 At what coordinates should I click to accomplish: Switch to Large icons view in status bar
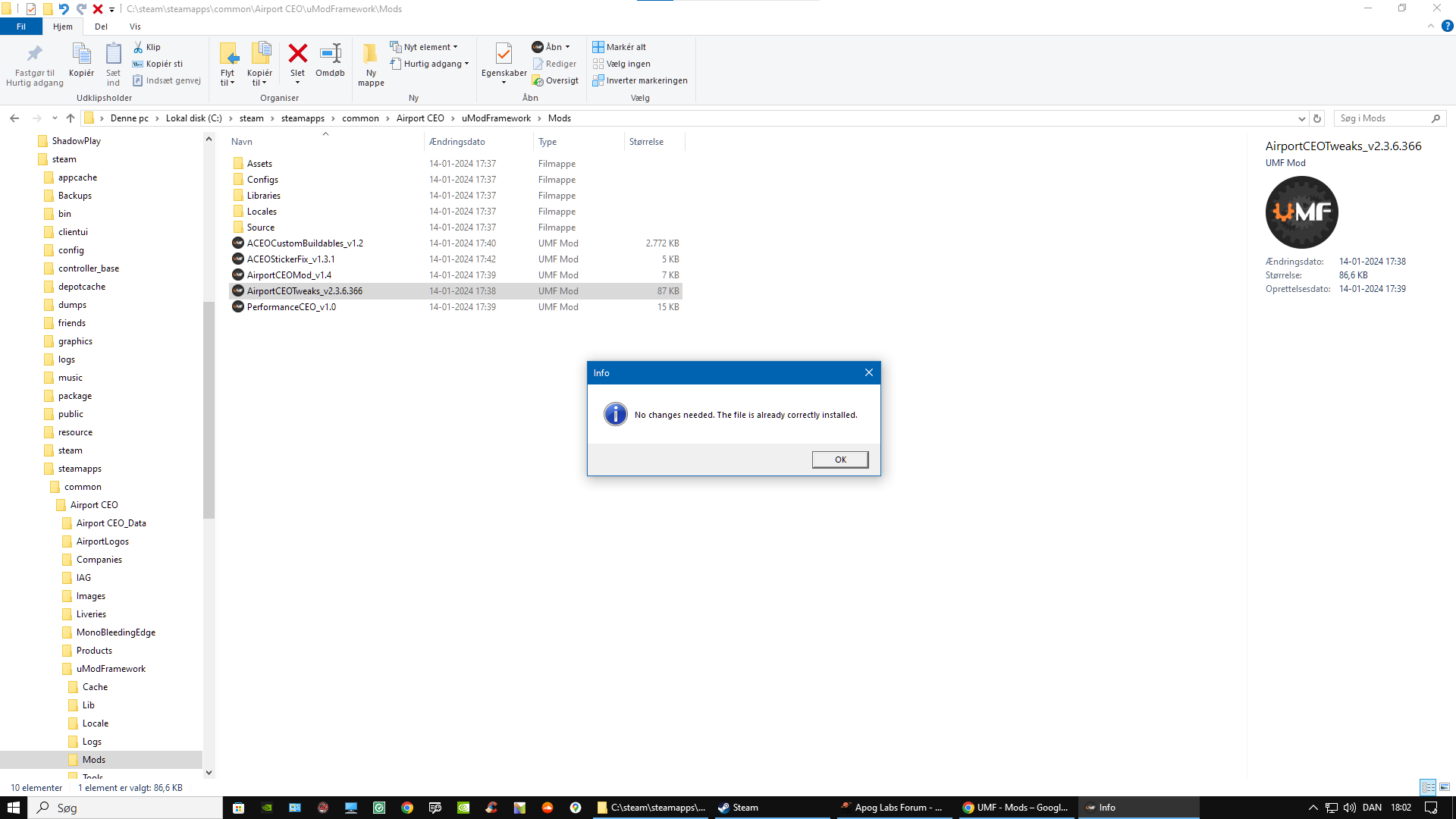coord(1445,787)
